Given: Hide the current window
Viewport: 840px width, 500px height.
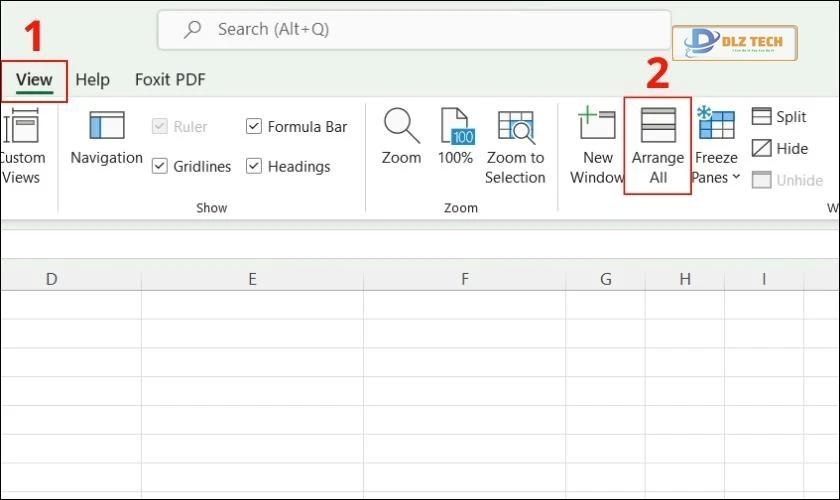Looking at the screenshot, I should pos(779,148).
